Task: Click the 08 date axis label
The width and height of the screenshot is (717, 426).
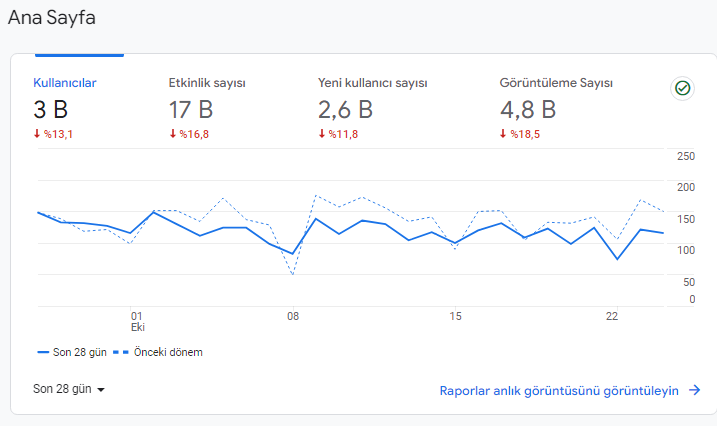Action: pos(293,316)
